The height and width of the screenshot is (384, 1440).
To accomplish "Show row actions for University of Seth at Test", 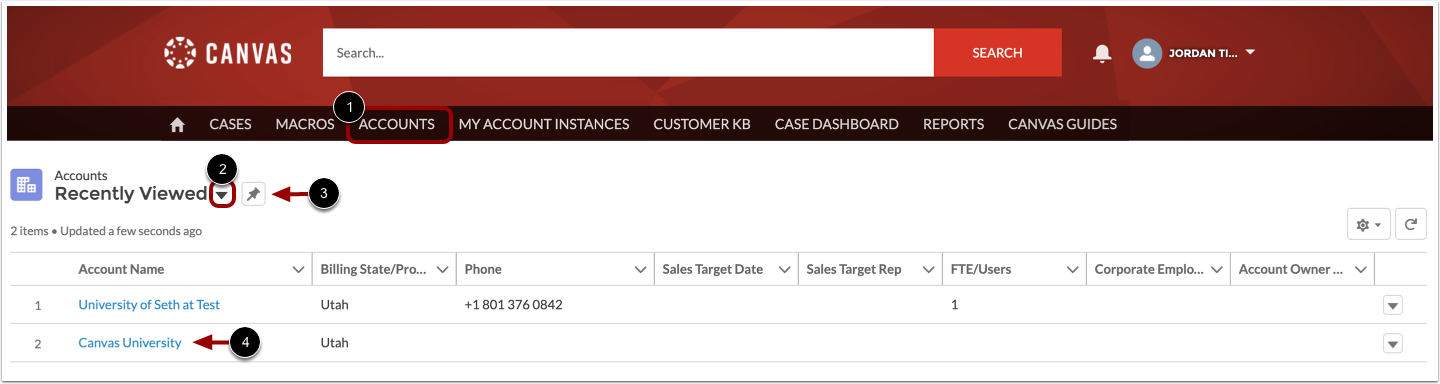I will tap(1392, 305).
